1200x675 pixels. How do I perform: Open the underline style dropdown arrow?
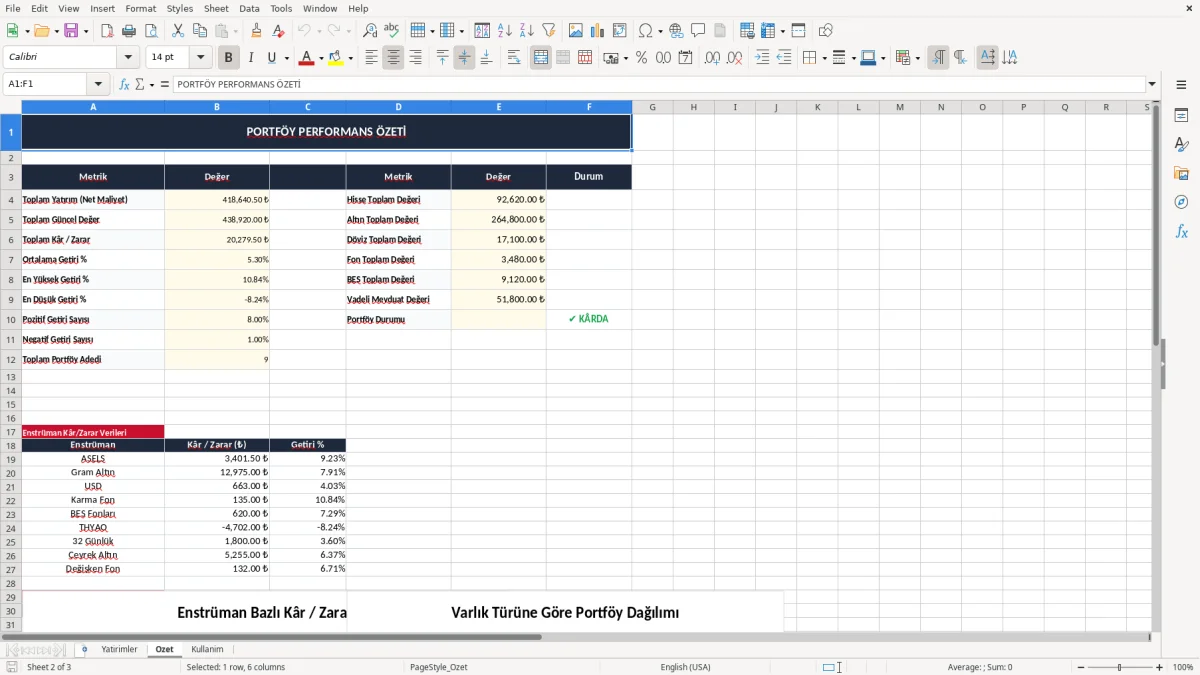(x=286, y=58)
